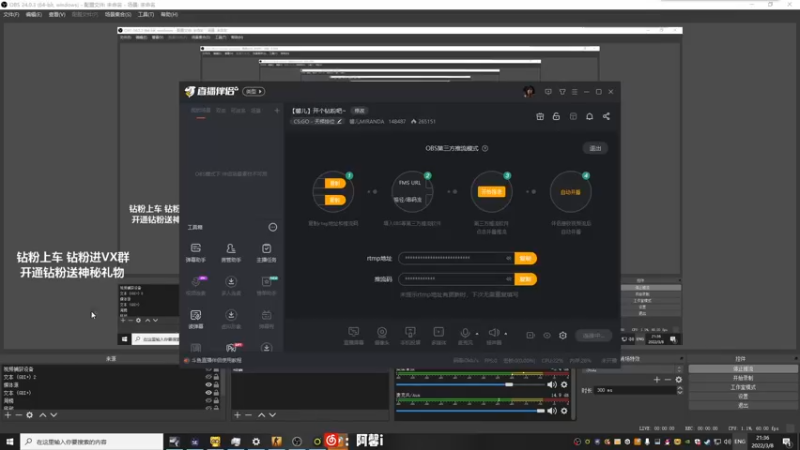Open the gear settings in the companion bottom bar
Screen dimensions: 800x450
click(563, 336)
